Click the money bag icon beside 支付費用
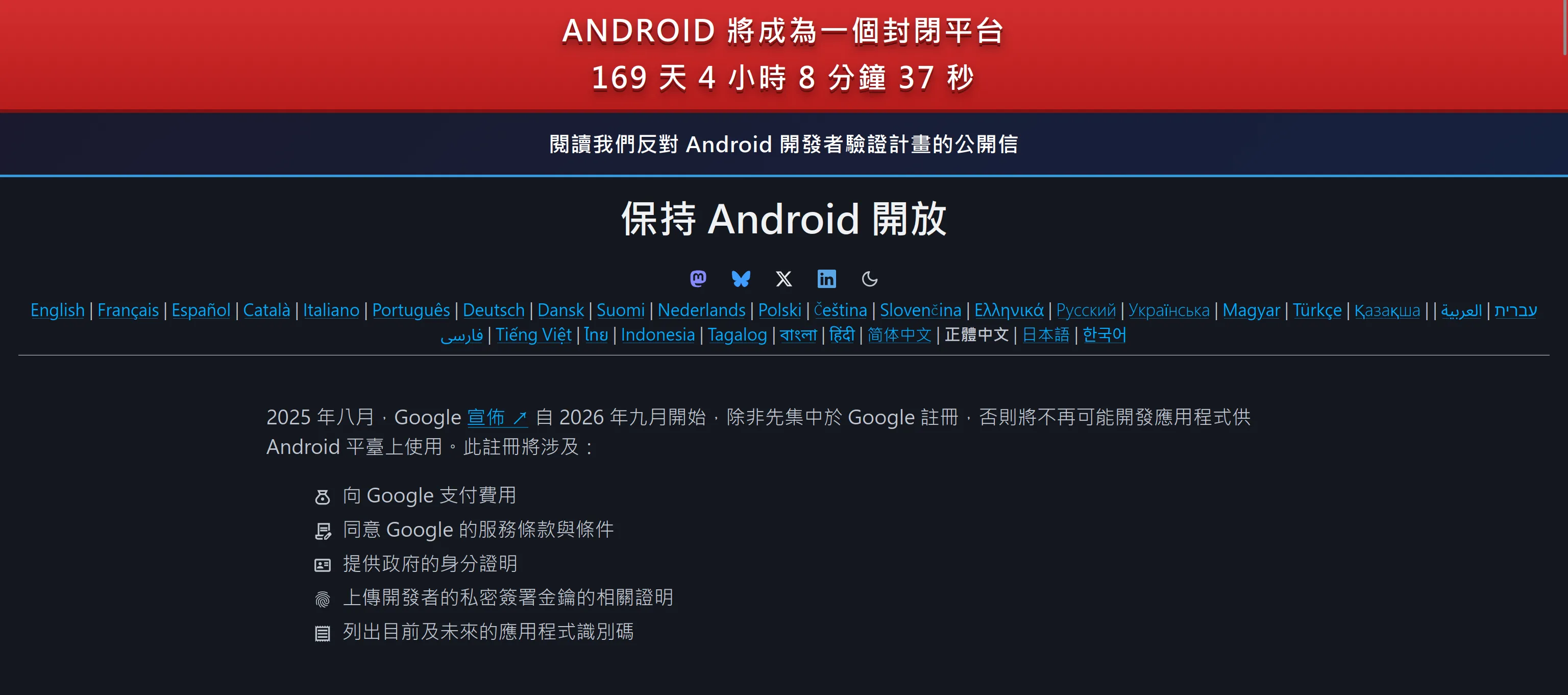The width and height of the screenshot is (1568, 695). (322, 496)
